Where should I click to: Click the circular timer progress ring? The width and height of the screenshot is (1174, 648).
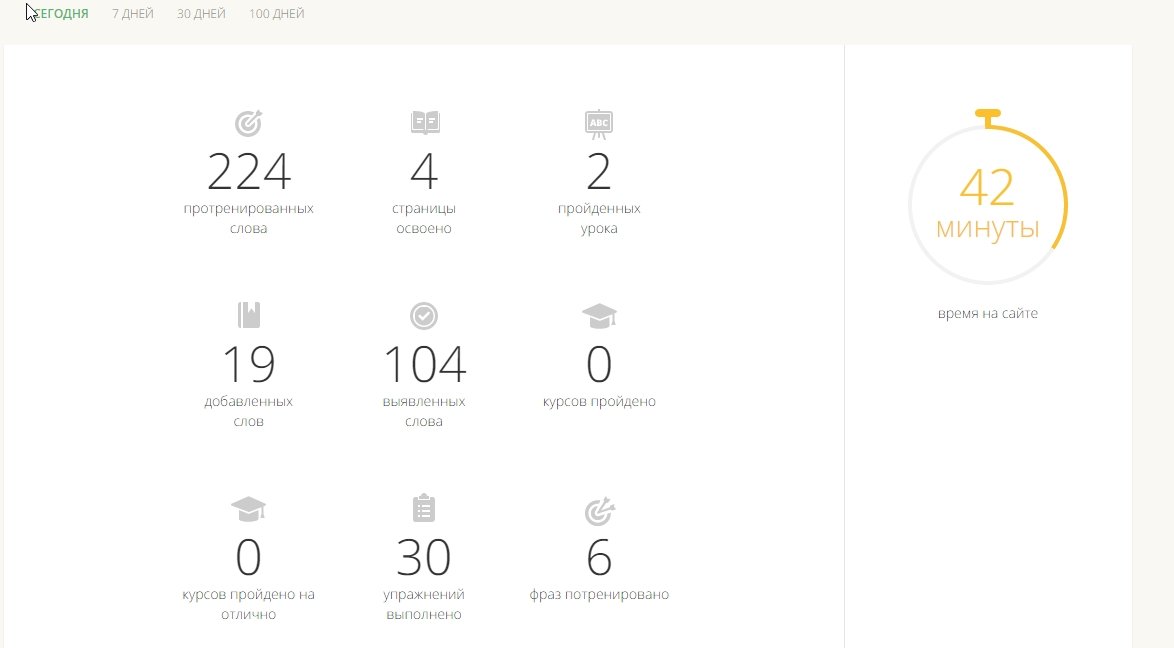pos(1064,200)
